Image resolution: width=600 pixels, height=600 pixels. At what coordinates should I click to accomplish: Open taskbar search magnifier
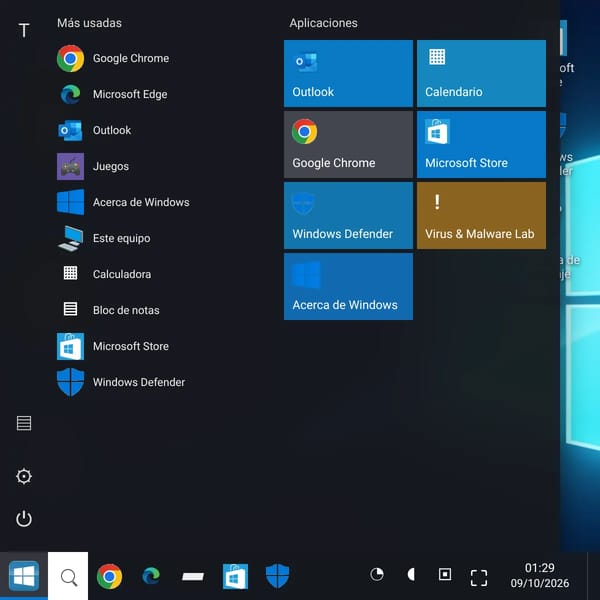tap(68, 576)
